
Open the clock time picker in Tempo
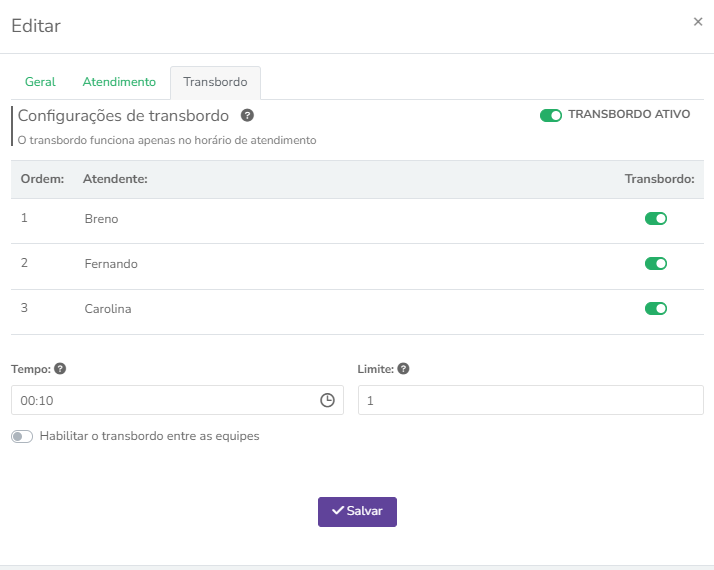327,400
